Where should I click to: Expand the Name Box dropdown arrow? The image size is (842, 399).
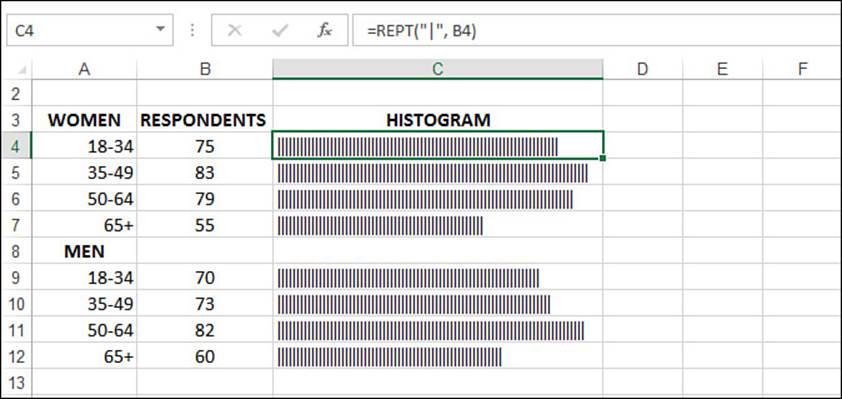coord(161,30)
